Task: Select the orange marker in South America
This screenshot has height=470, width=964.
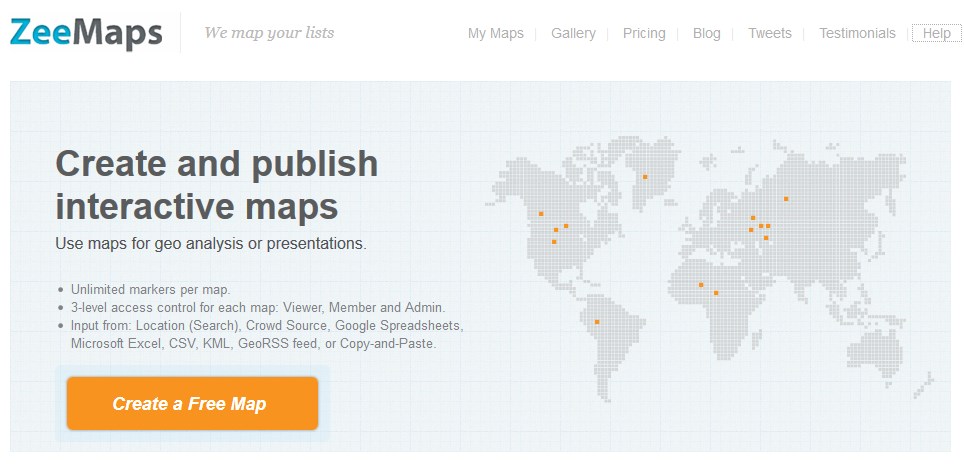Action: pyautogui.click(x=597, y=321)
